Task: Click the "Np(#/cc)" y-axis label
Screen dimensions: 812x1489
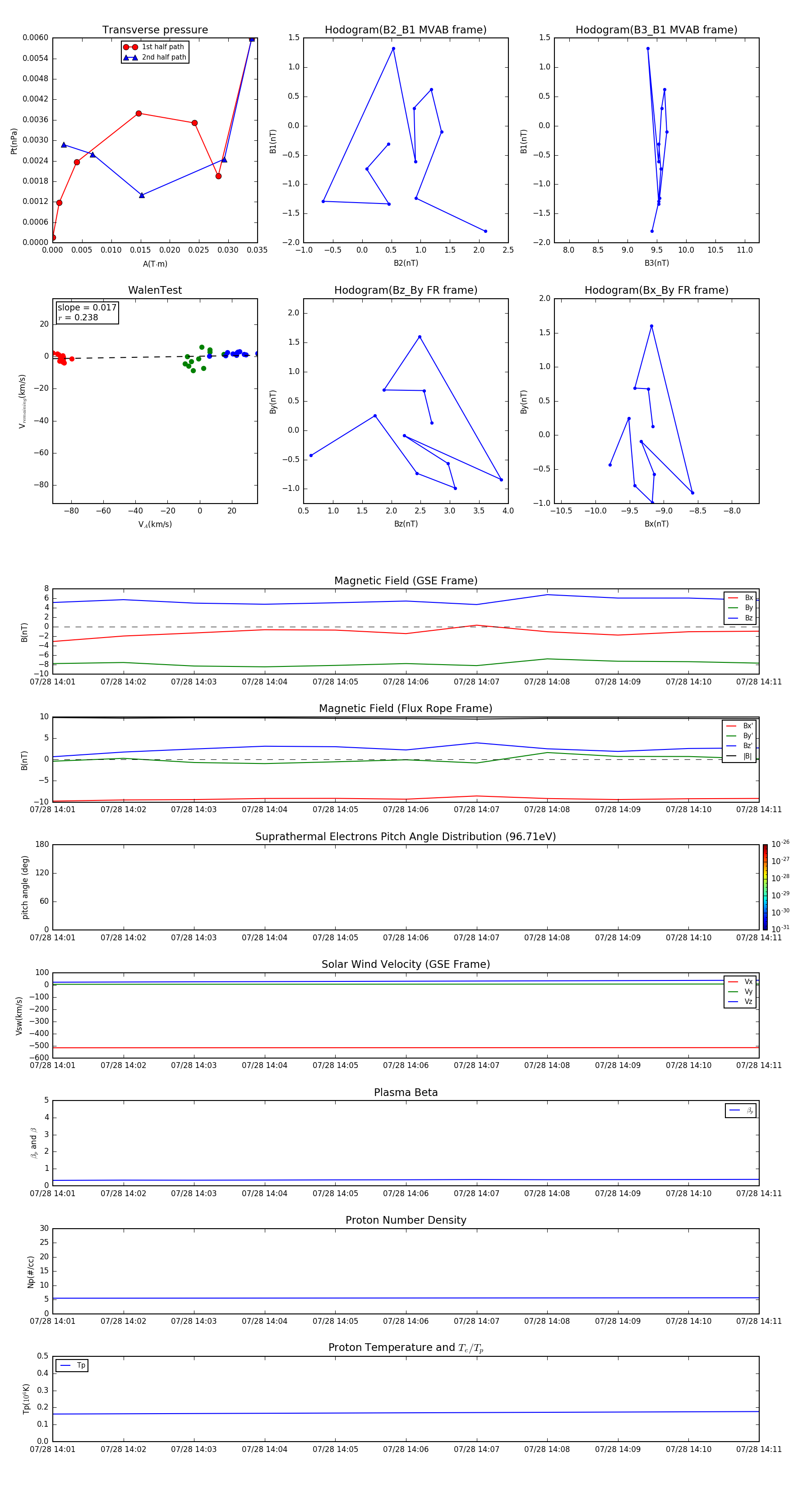Action: tap(31, 1272)
